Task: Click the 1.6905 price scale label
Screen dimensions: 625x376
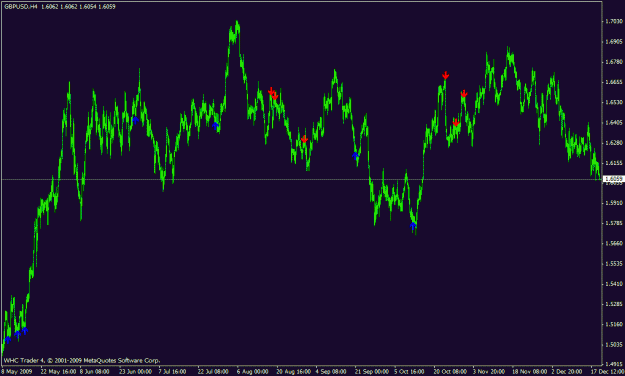Action: click(x=614, y=41)
